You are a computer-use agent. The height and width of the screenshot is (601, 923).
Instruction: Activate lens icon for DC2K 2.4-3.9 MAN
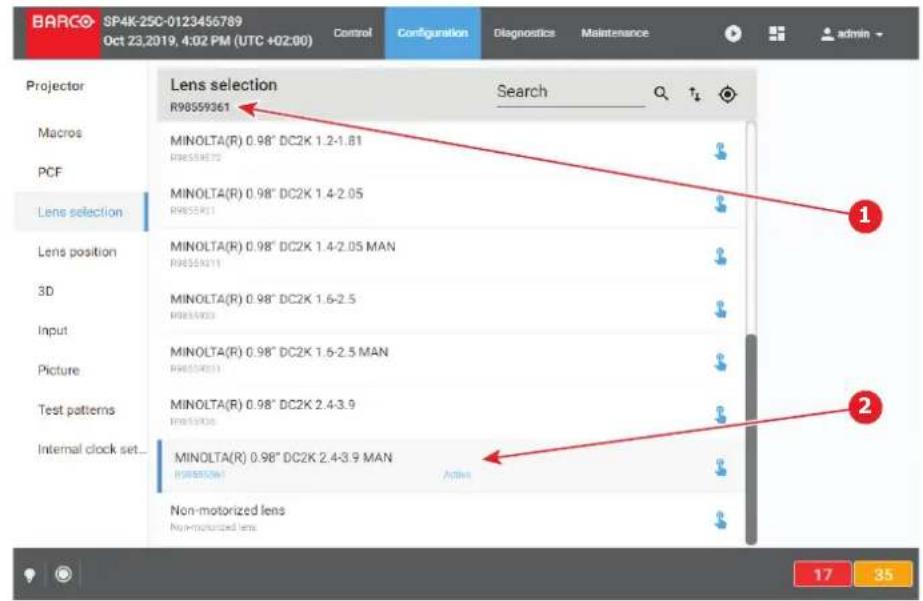click(721, 467)
